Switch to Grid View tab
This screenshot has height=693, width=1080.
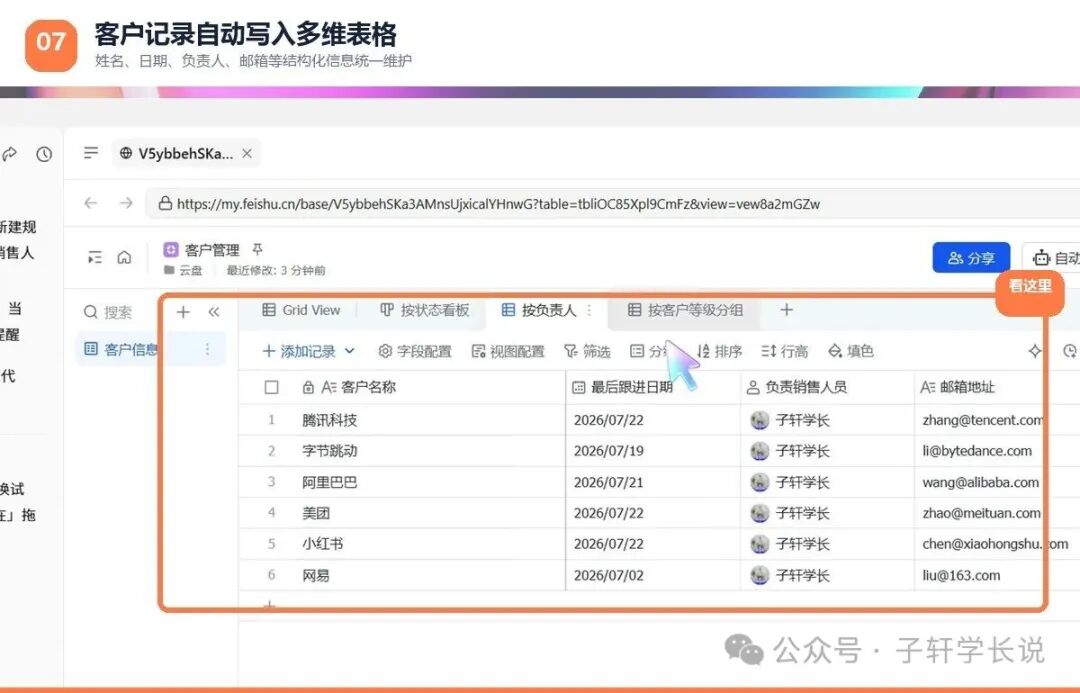(x=301, y=310)
